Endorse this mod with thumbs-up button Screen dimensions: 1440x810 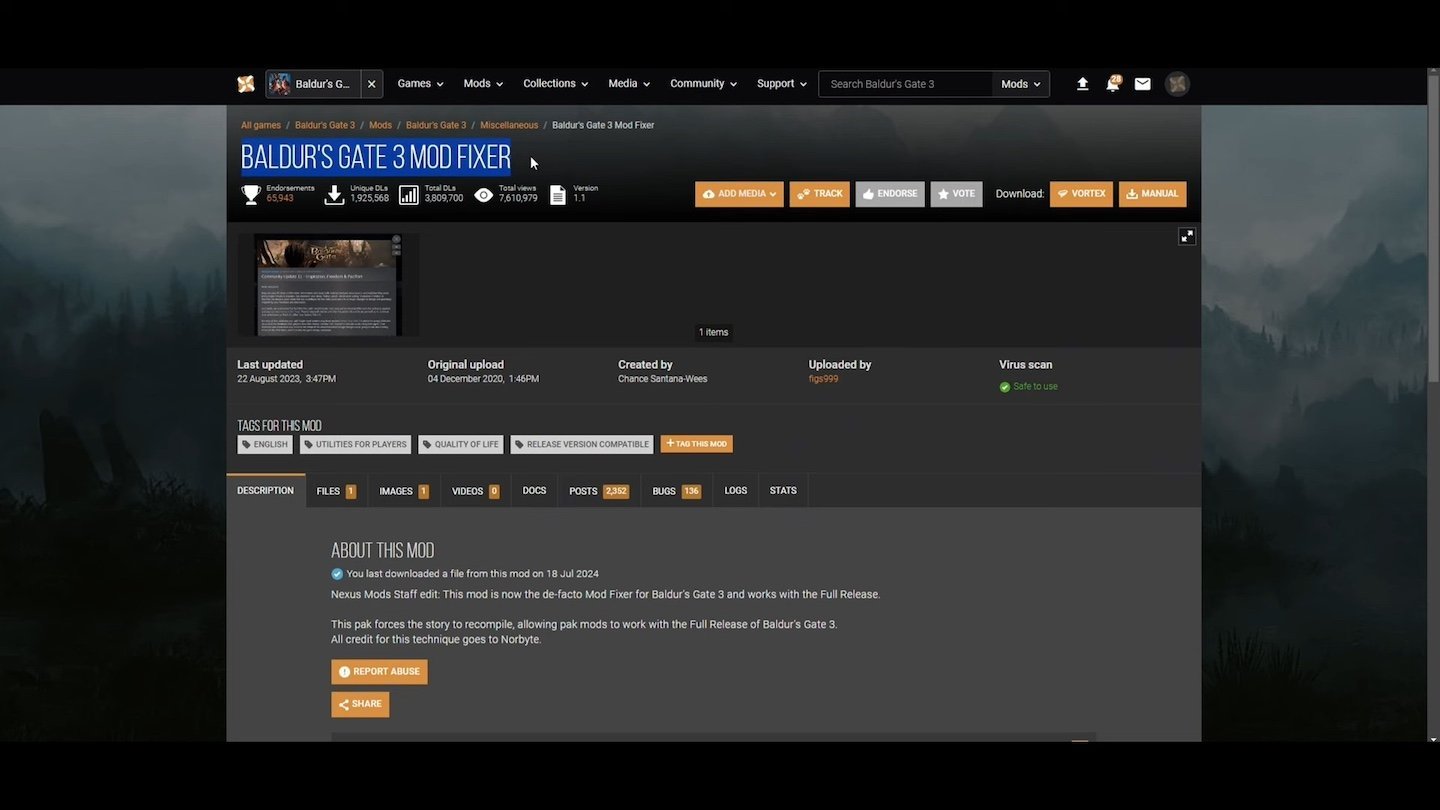coord(889,194)
